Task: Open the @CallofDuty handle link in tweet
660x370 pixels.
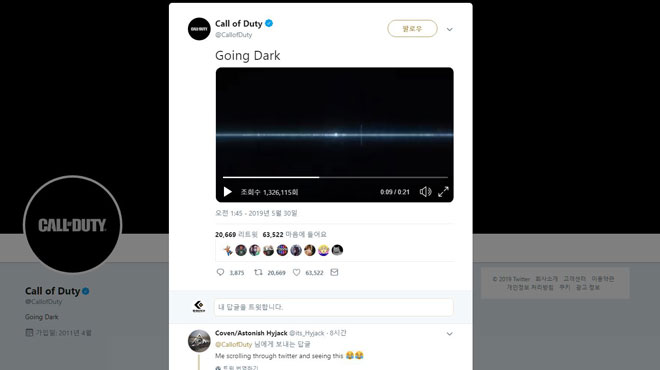Action: [x=234, y=35]
